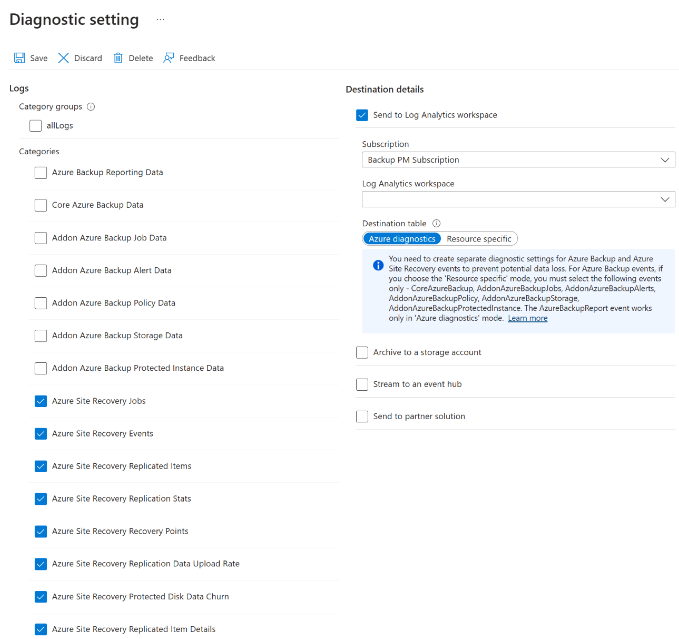Open the Learn more link
The image size is (679, 639).
527,318
